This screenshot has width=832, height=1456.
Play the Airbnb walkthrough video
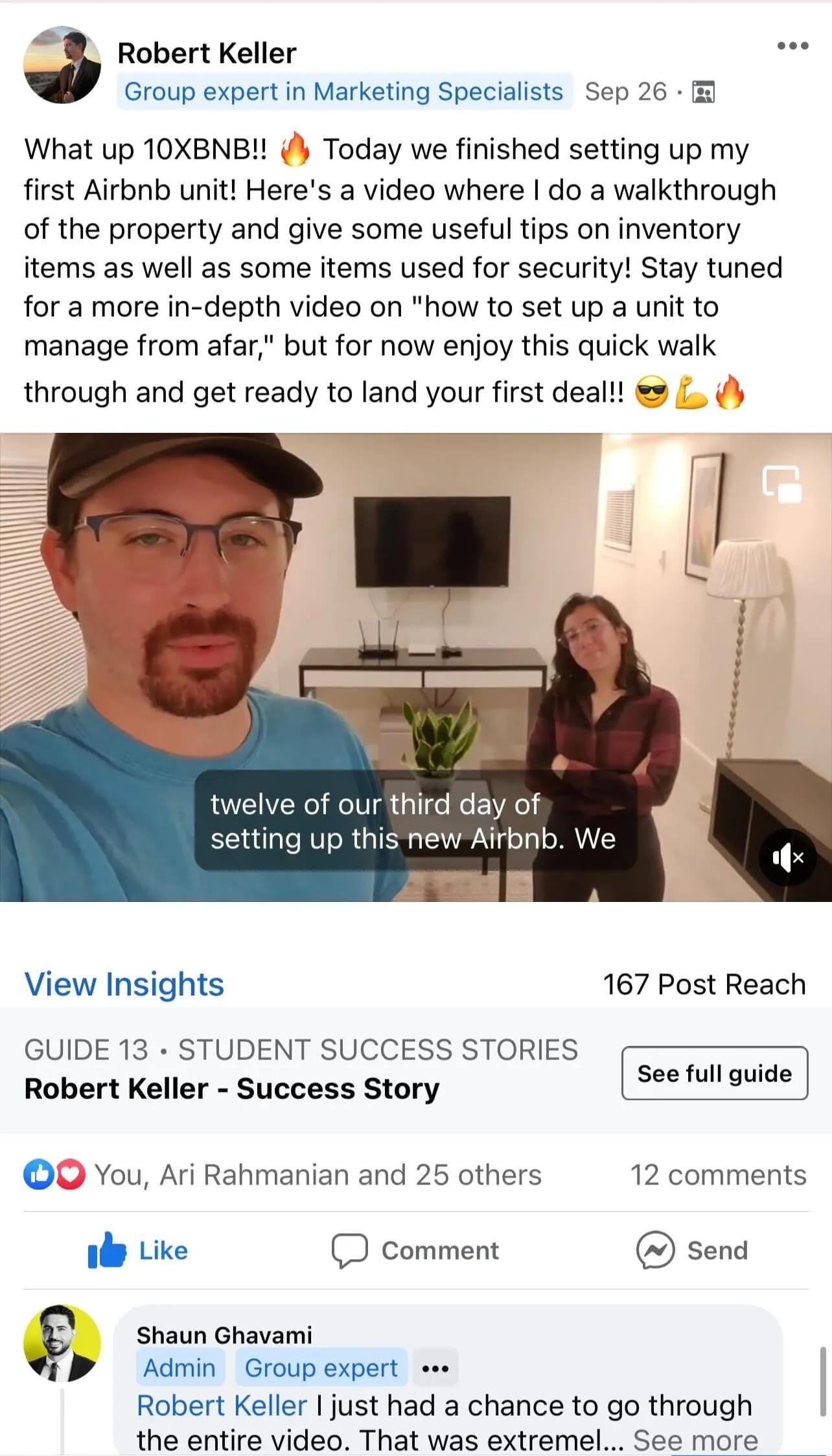416,667
